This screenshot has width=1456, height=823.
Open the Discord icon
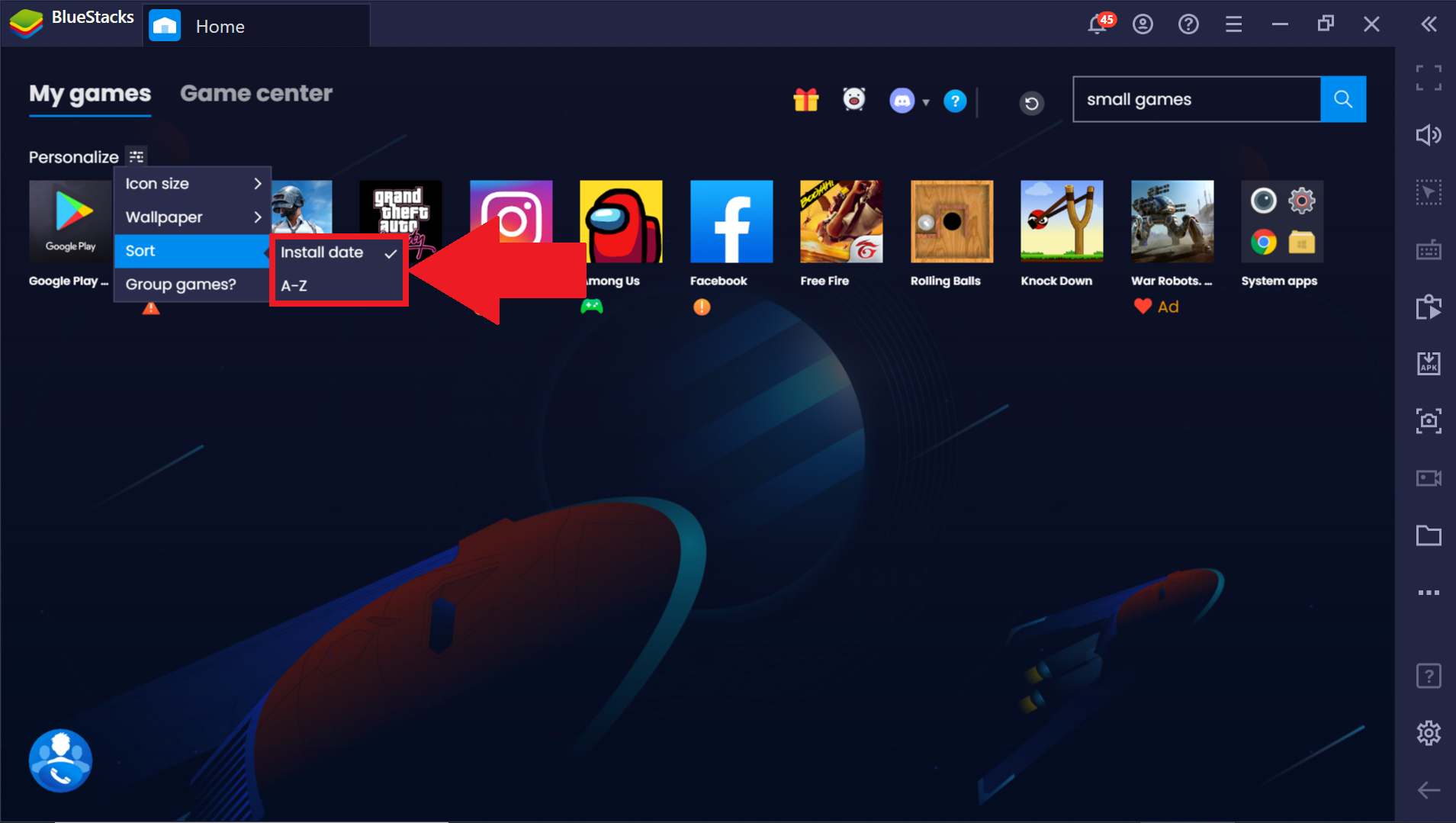[x=902, y=101]
